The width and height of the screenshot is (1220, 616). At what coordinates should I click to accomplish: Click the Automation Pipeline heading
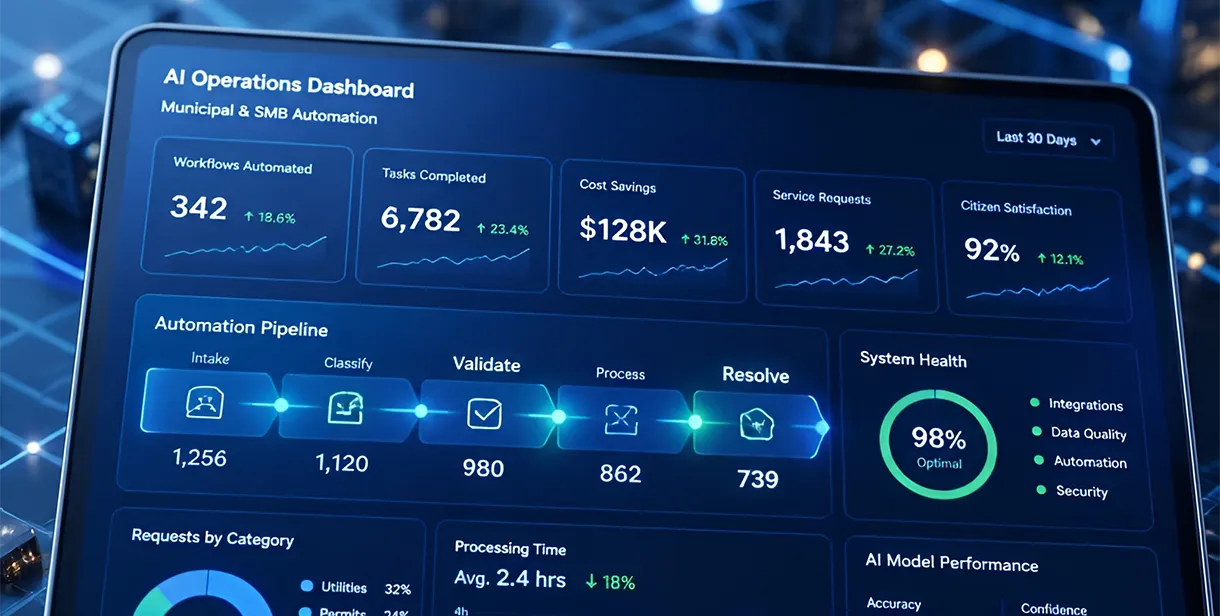(x=241, y=326)
